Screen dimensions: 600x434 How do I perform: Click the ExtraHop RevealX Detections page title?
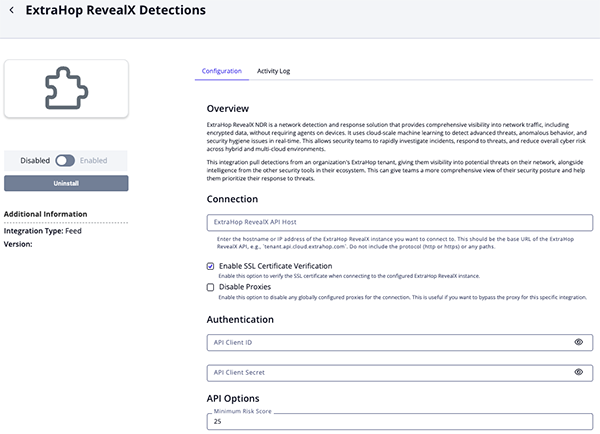click(114, 11)
